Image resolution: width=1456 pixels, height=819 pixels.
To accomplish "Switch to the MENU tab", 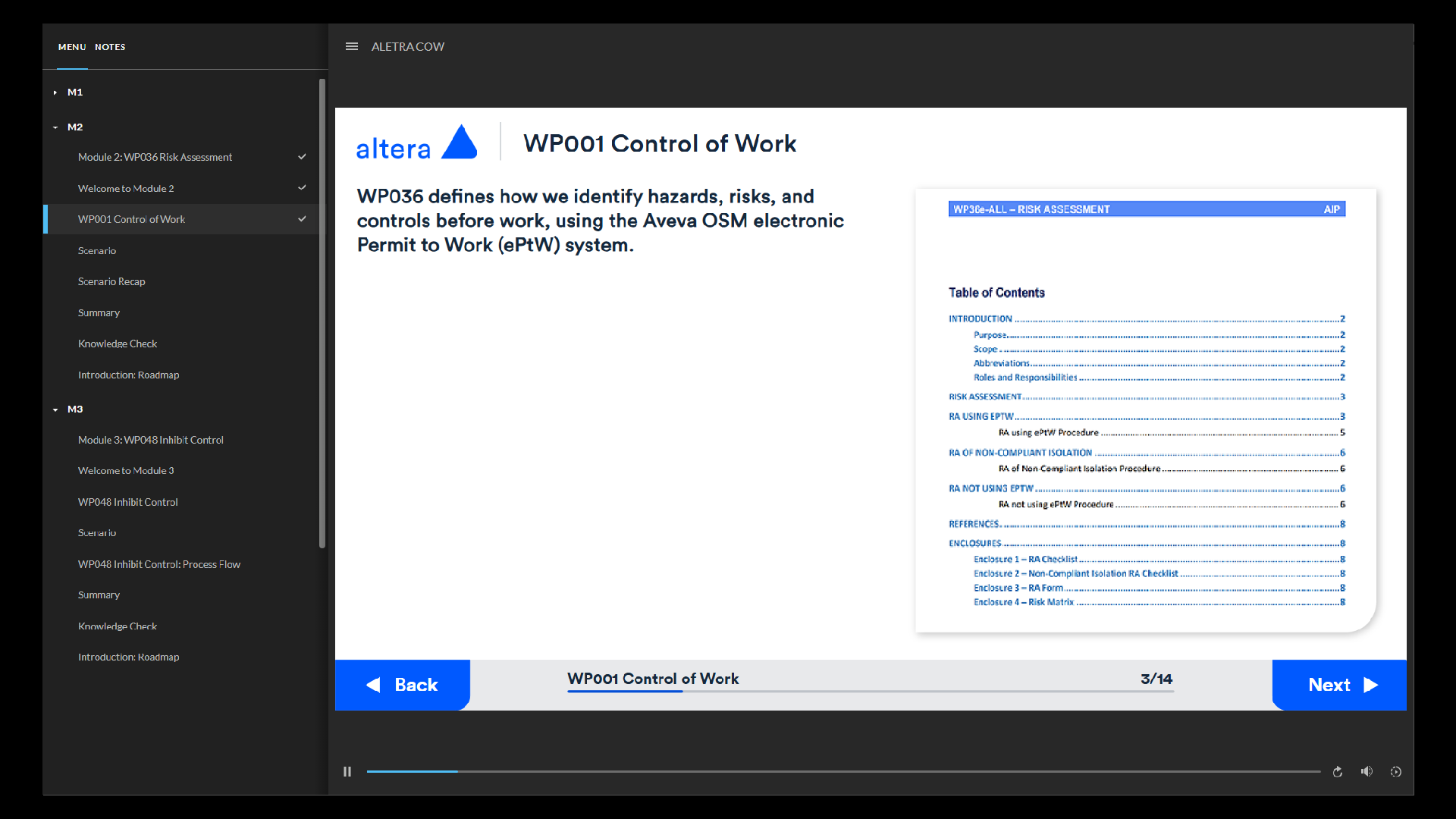I will 72,47.
